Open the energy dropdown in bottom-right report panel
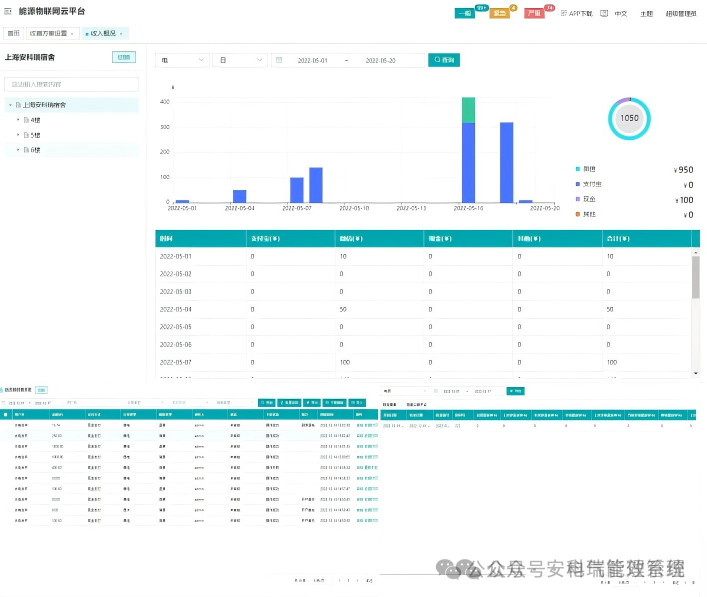 pyautogui.click(x=404, y=391)
